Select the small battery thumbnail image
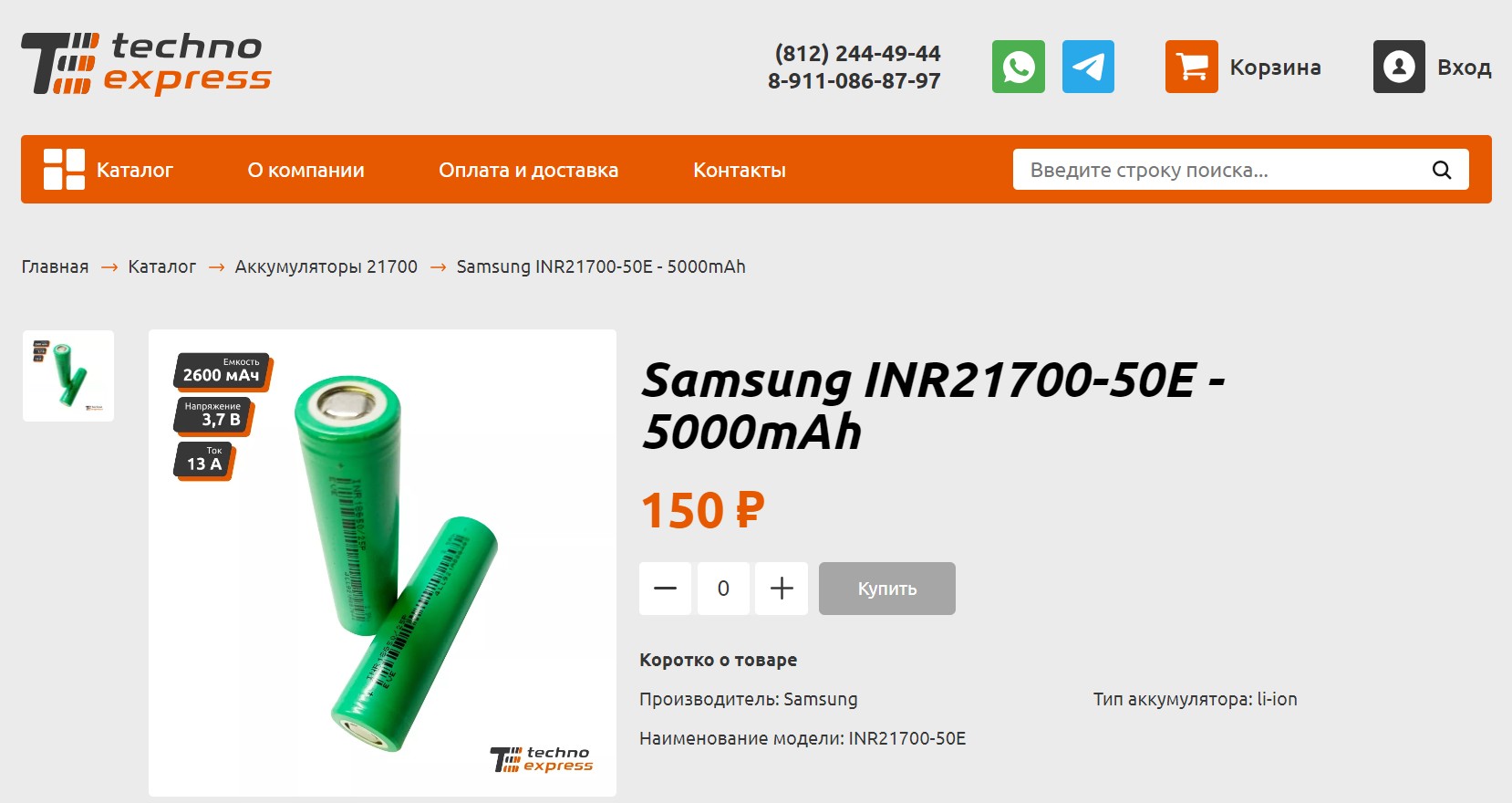Viewport: 1512px width, 803px height. (x=68, y=376)
